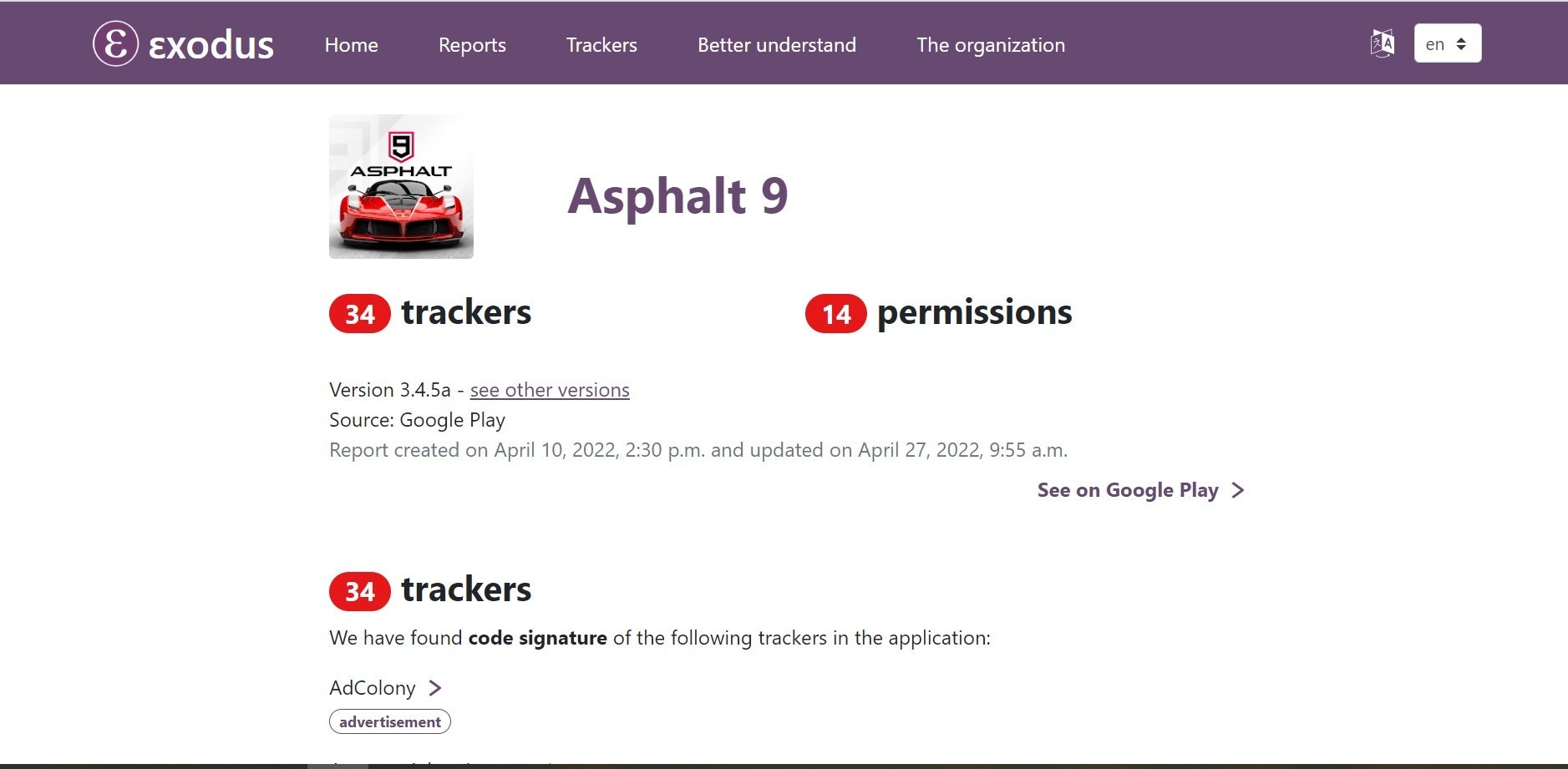Screen dimensions: 1568x769
Task: Click the Exodus logo icon
Action: 115,43
